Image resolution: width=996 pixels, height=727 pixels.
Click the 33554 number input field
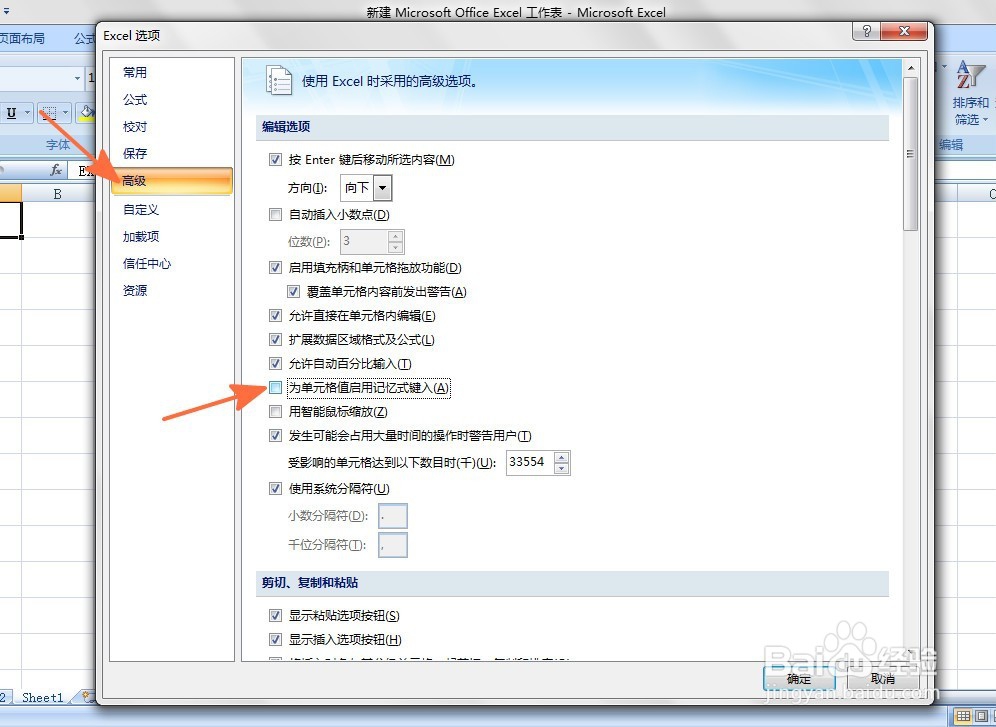pos(530,463)
